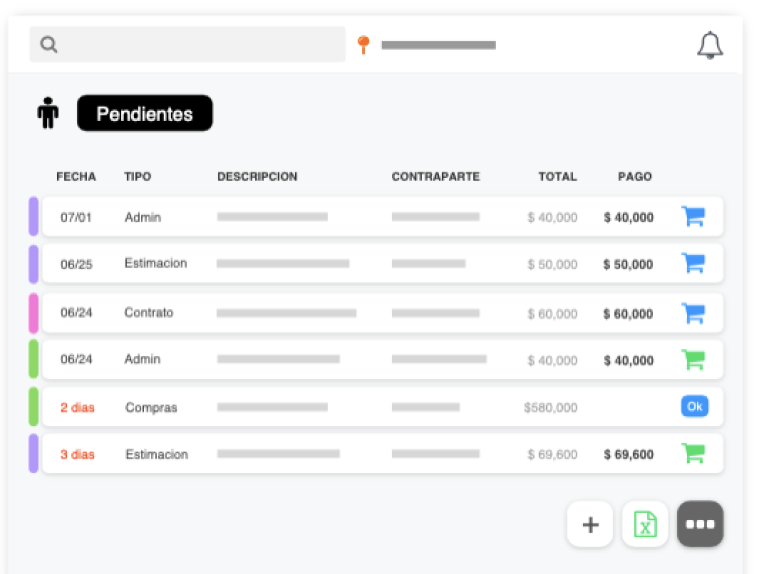This screenshot has height=574, width=764.
Task: Click green cart on 3 dias Estimacion row
Action: point(693,454)
